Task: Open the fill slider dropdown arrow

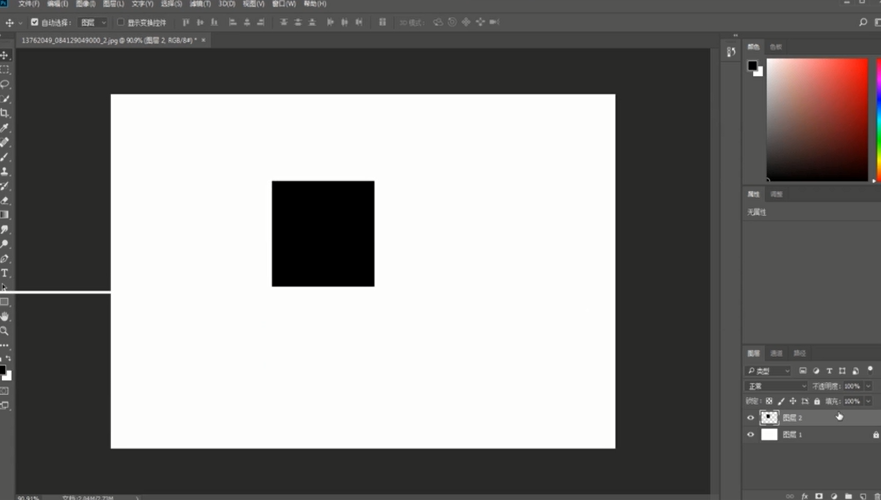Action: [x=868, y=401]
